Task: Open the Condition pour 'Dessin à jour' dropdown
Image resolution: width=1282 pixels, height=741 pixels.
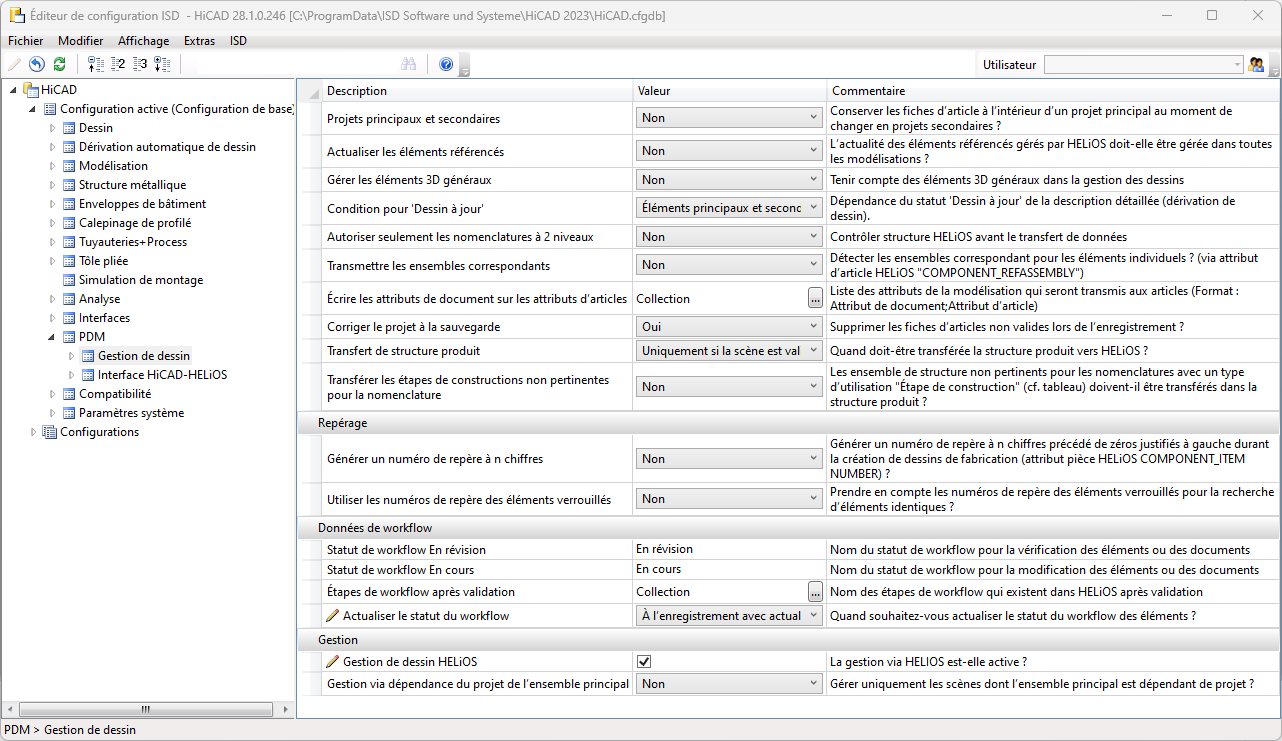Action: (x=729, y=208)
